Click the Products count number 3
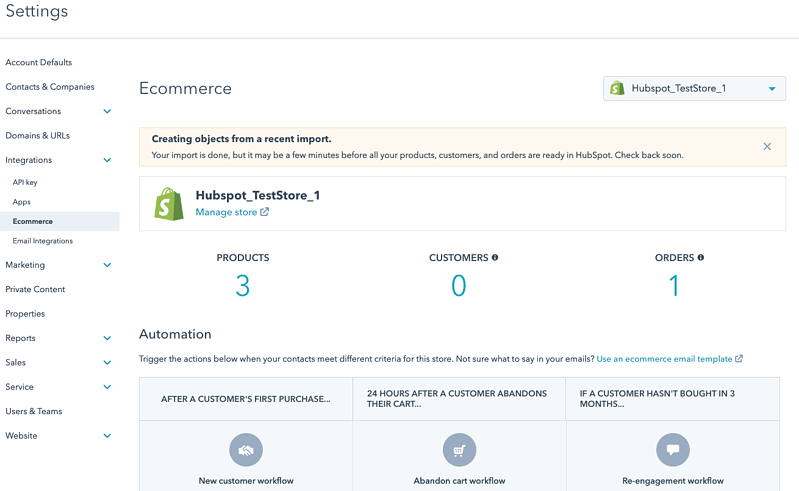799x491 pixels. [x=242, y=286]
